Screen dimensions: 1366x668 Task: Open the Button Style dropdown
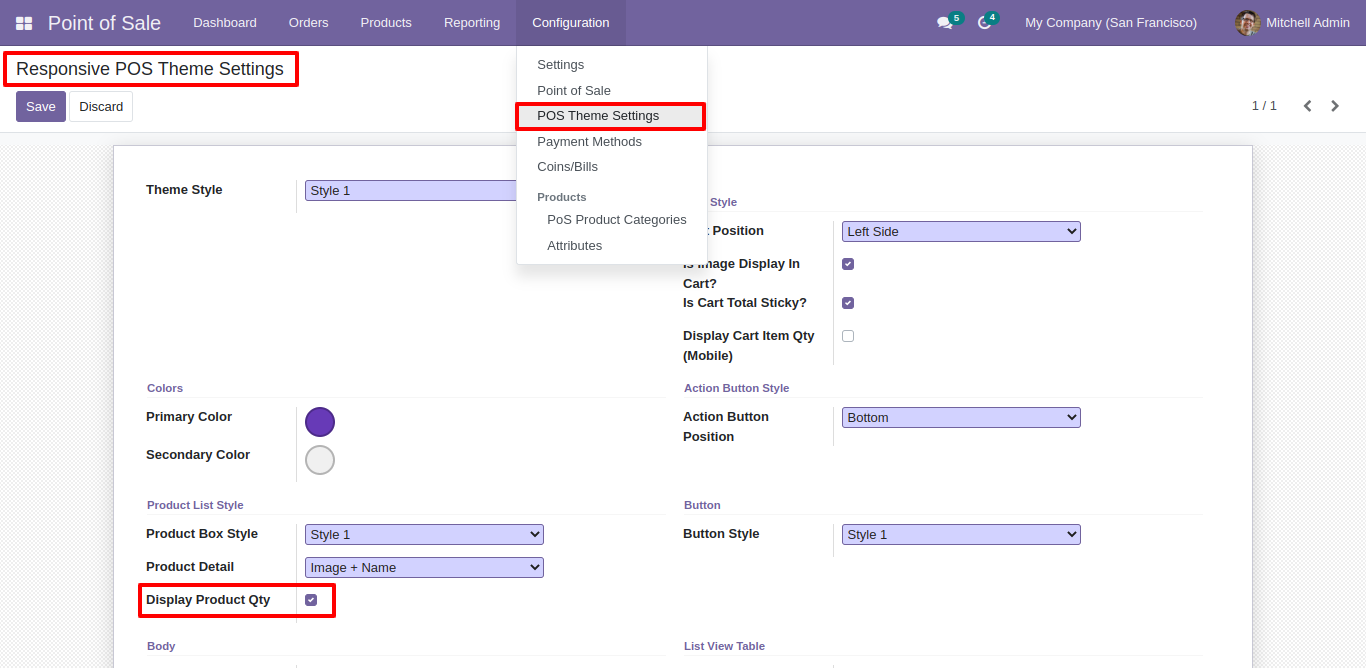961,534
